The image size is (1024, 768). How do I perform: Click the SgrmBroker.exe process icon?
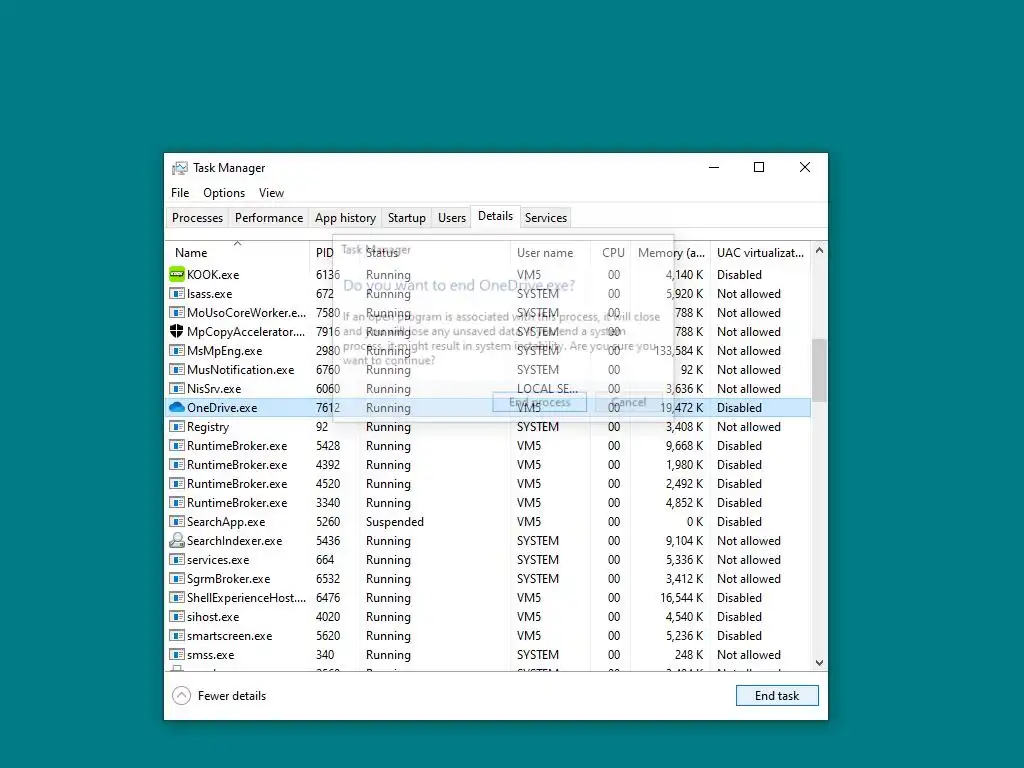coord(176,578)
